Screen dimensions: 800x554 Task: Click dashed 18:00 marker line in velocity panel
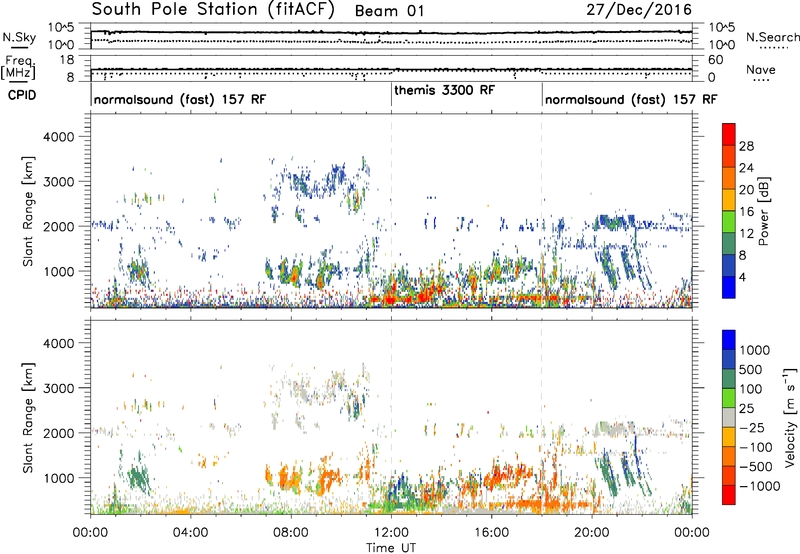542,417
